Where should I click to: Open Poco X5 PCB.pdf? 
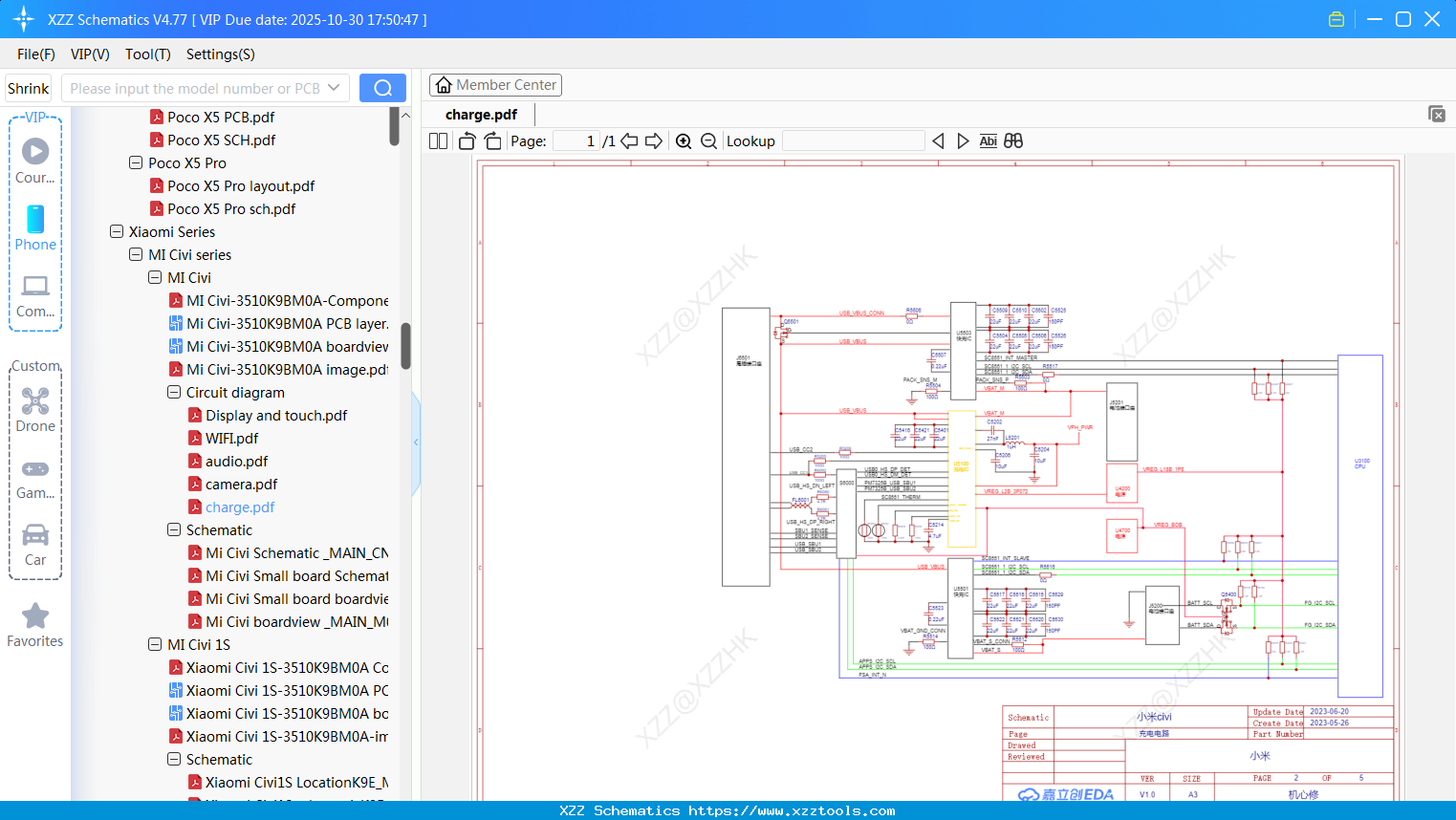(x=221, y=118)
